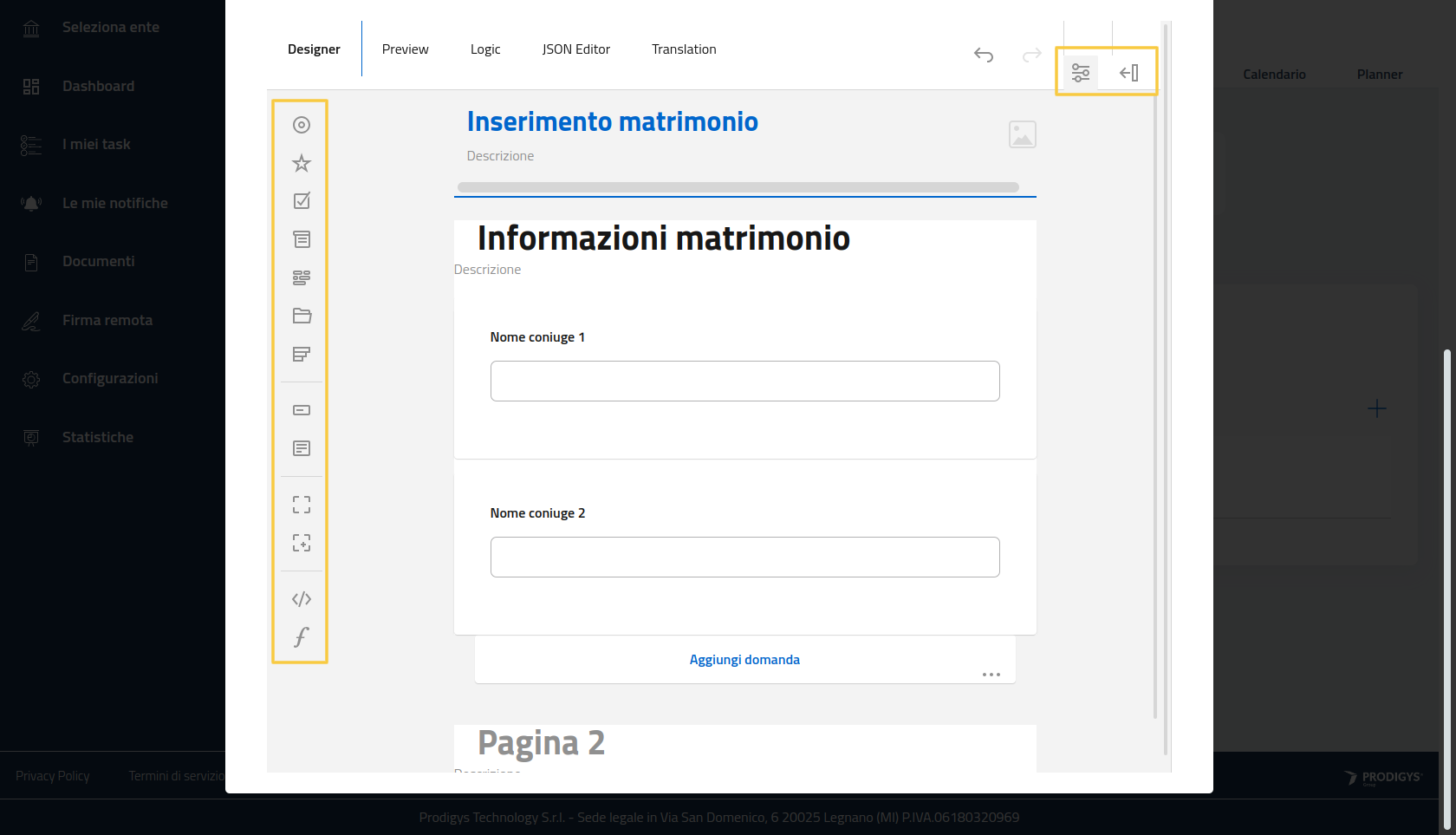Pick the Checkboxes question toolbox icon
The image size is (1456, 835).
tap(301, 201)
